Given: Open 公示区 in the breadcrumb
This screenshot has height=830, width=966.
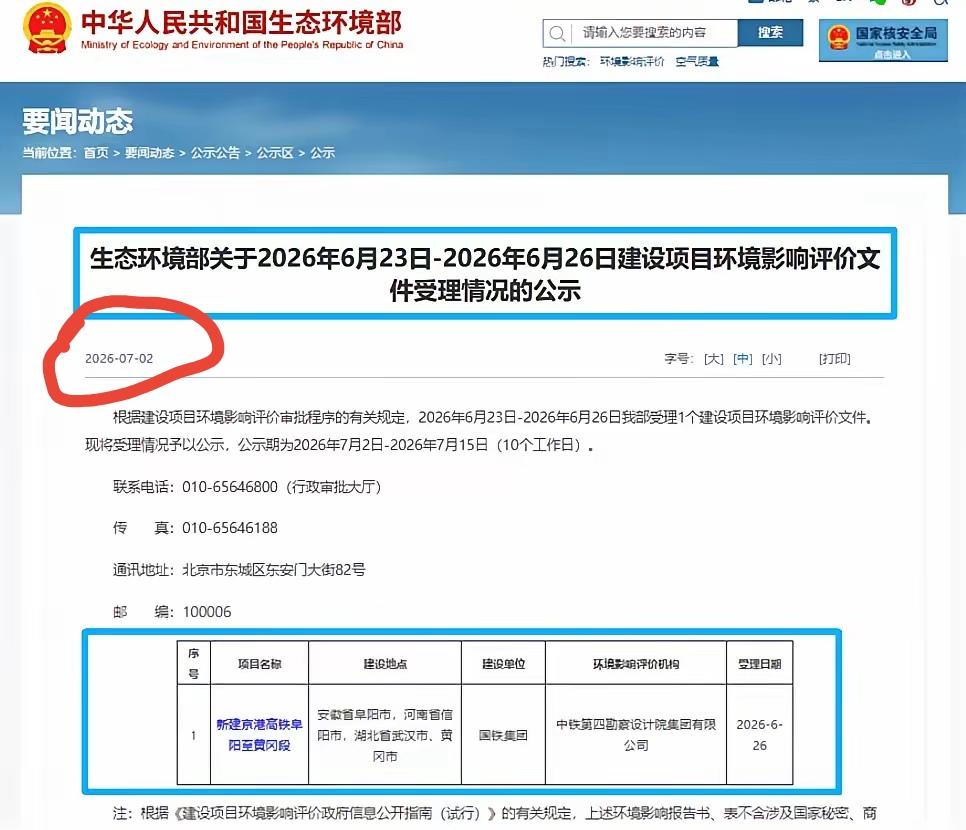Looking at the screenshot, I should [x=275, y=153].
